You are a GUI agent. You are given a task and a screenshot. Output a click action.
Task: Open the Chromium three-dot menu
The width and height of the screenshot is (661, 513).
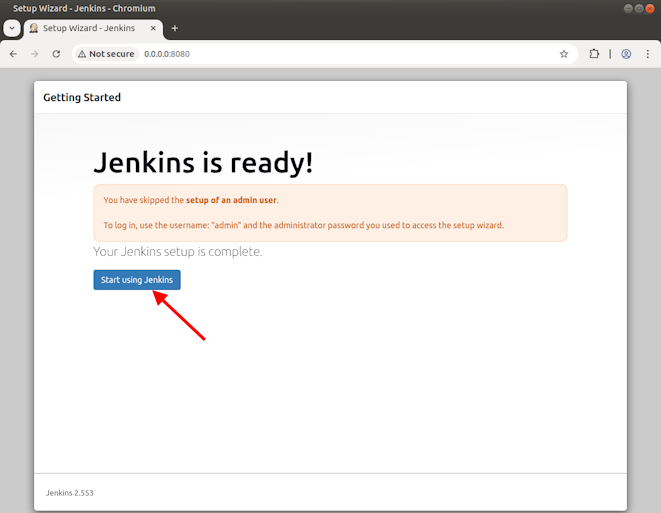tap(648, 54)
